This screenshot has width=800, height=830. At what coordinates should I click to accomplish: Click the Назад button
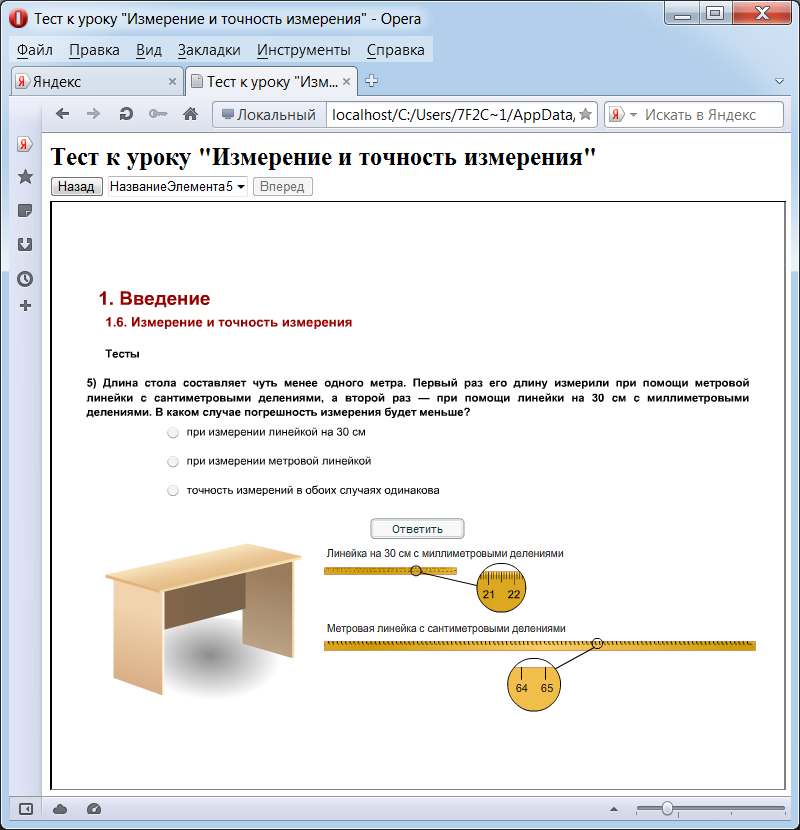[76, 186]
